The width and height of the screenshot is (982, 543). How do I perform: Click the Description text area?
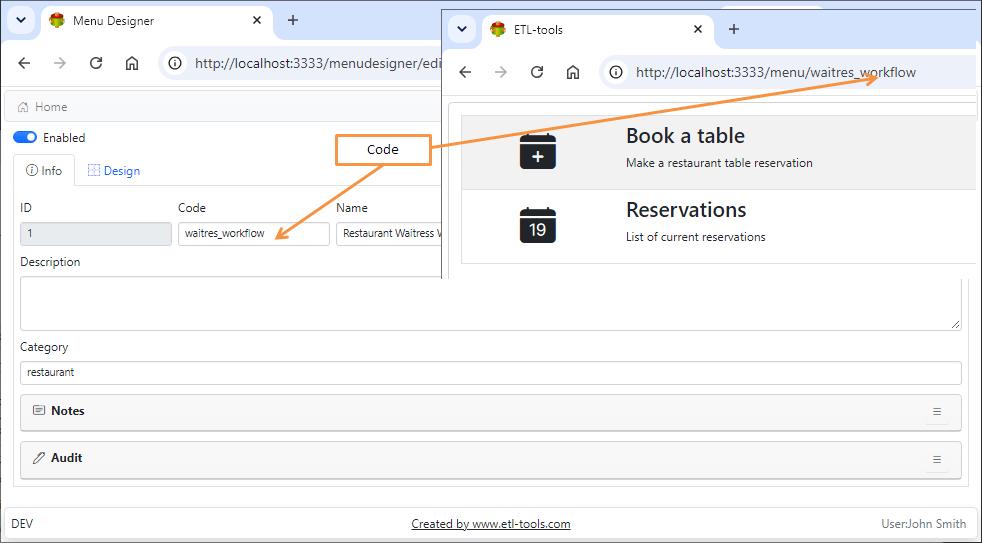click(x=490, y=304)
